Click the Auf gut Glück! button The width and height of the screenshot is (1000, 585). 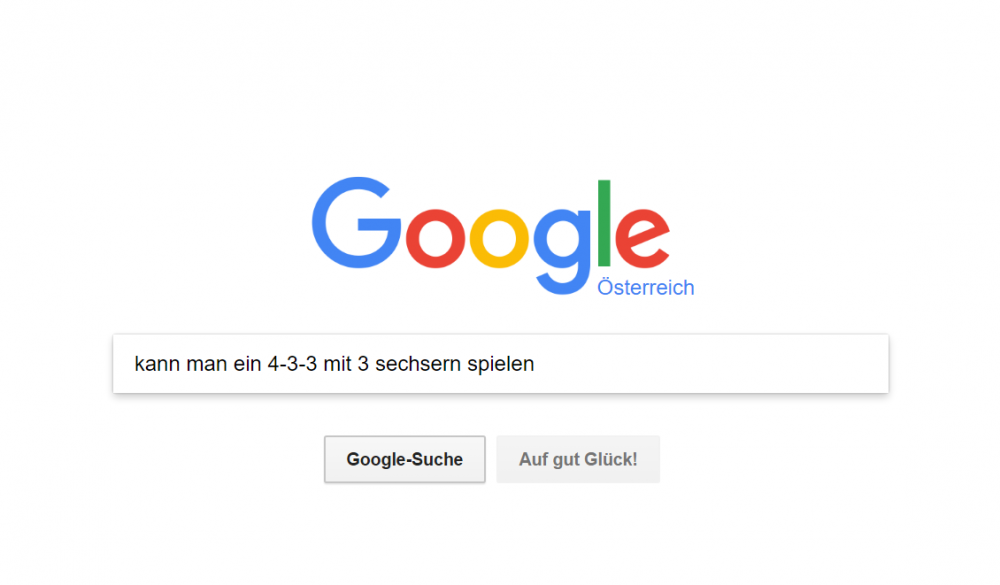[x=578, y=459]
